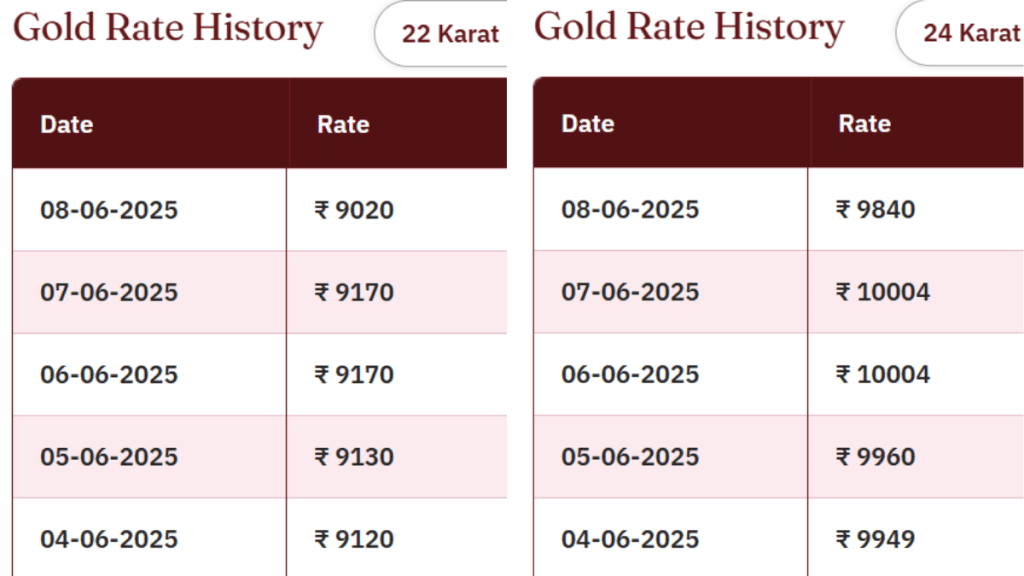Open the 24 Karat selector pill
This screenshot has height=576, width=1024.
(x=961, y=33)
